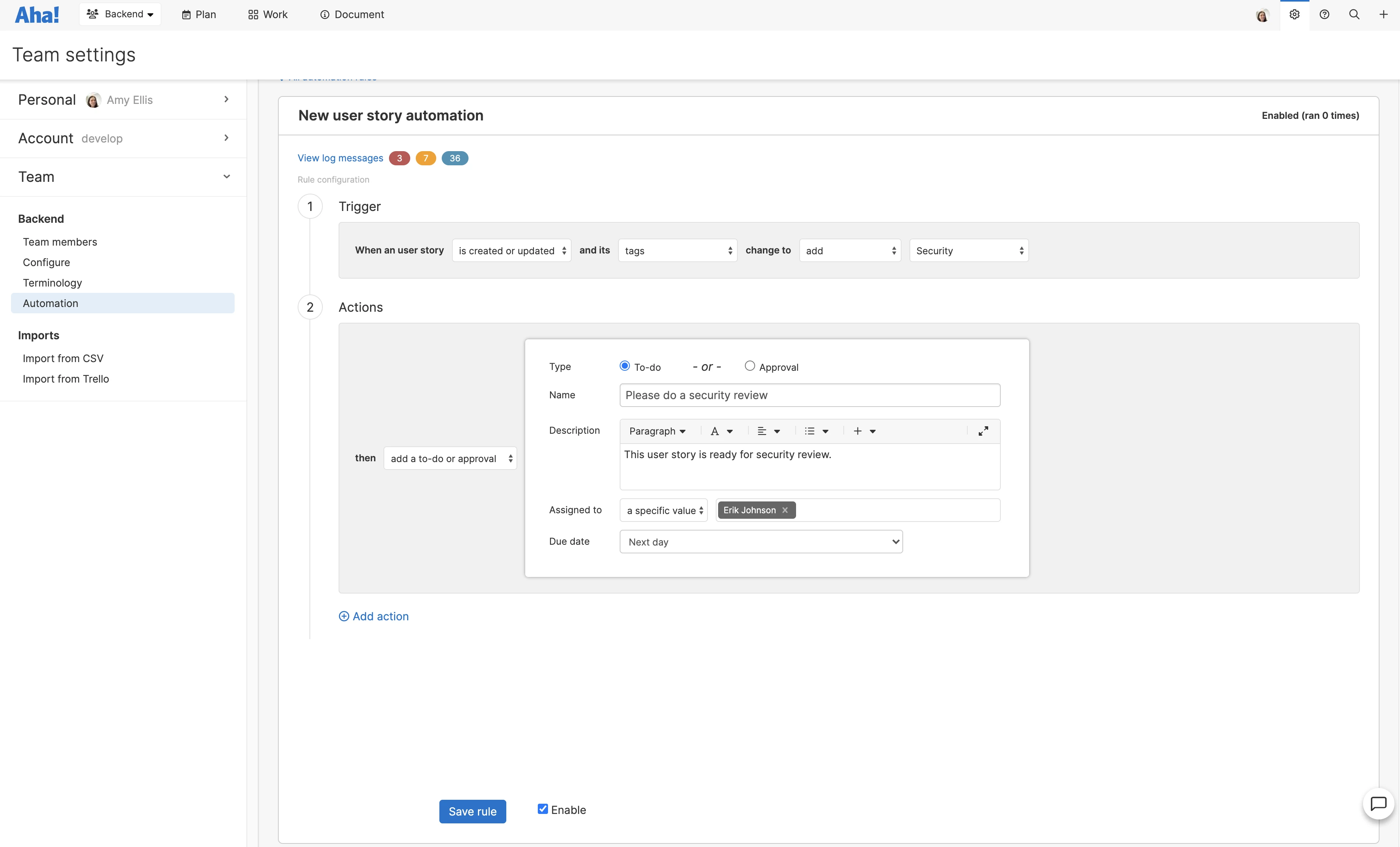Open the list formatting icon menu
1400x847 pixels.
click(816, 431)
